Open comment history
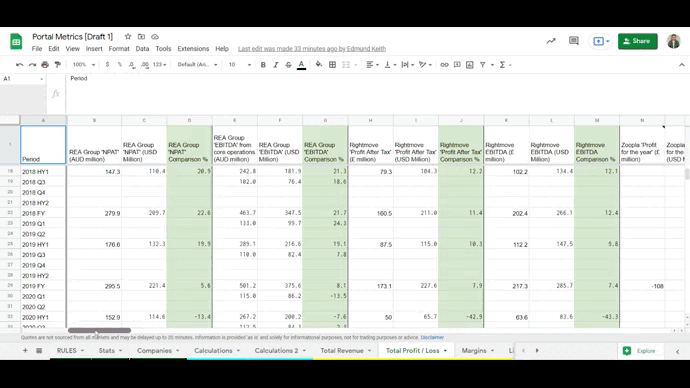The height and width of the screenshot is (388, 690). click(x=574, y=41)
